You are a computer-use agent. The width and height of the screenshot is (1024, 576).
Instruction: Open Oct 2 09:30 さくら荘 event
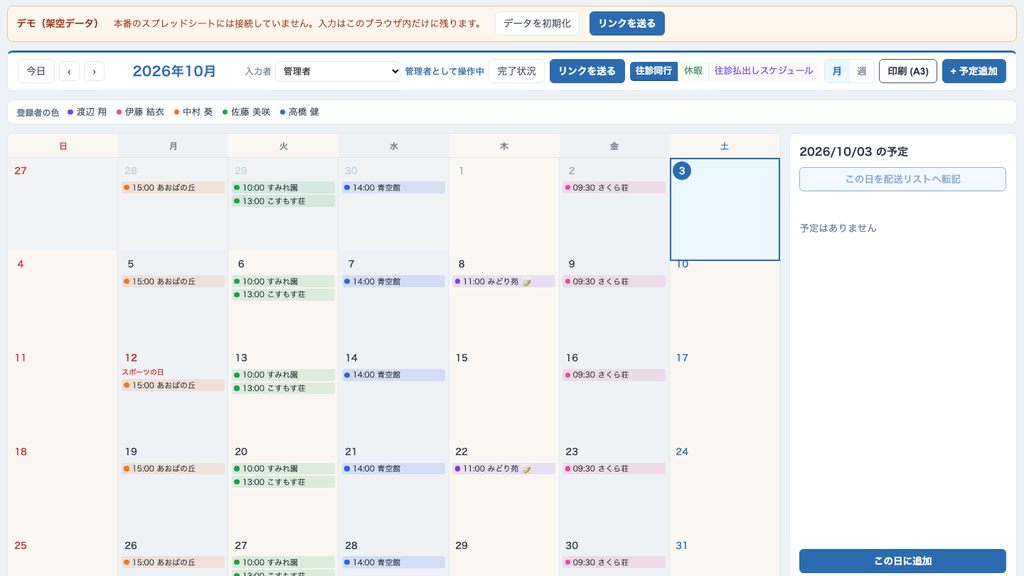pyautogui.click(x=614, y=188)
